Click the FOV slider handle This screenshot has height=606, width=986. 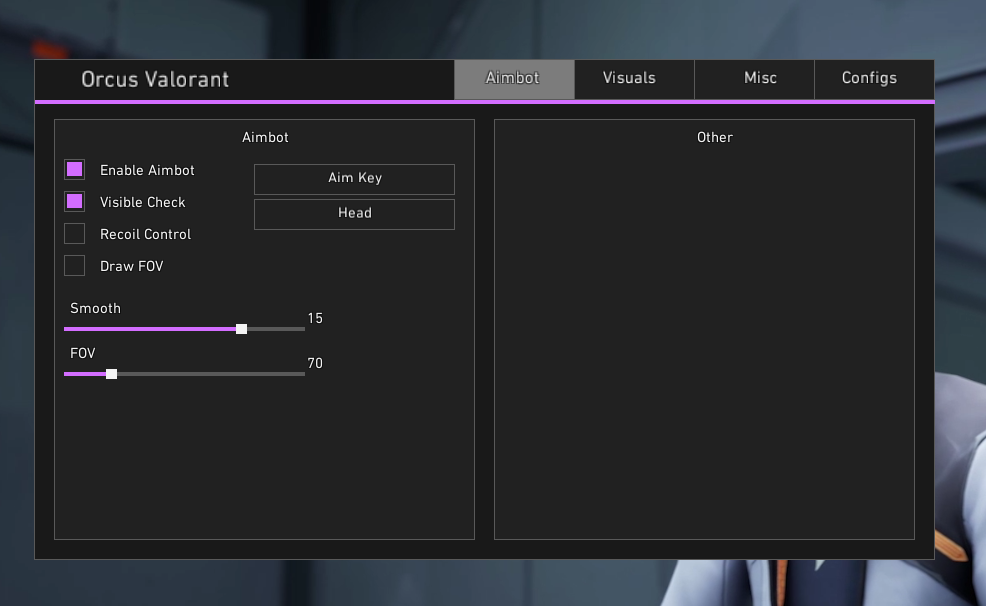(111, 374)
